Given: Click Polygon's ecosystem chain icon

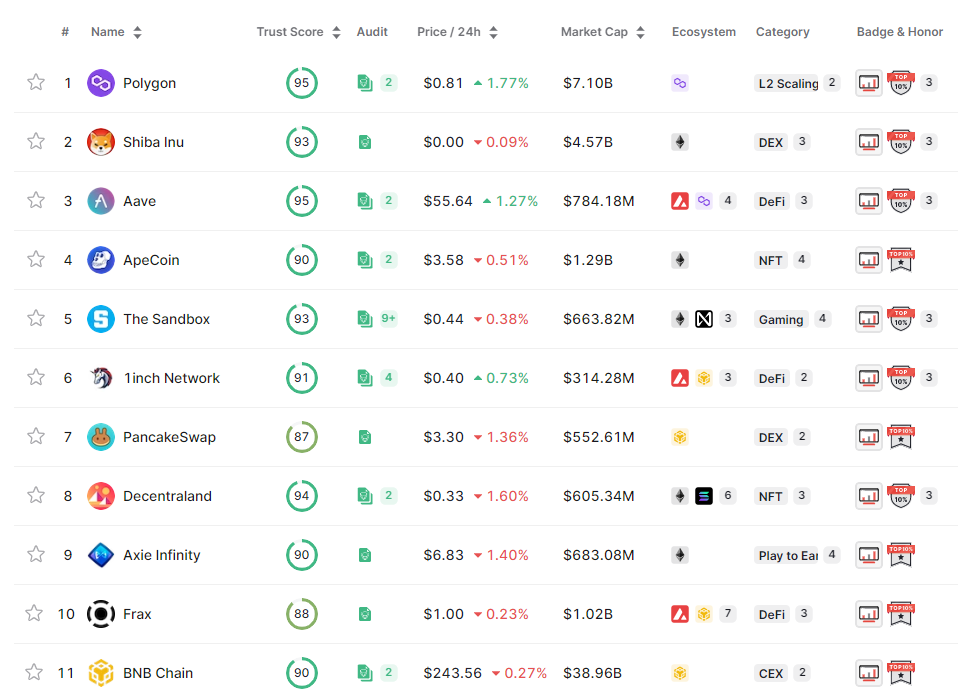Looking at the screenshot, I should [x=680, y=83].
